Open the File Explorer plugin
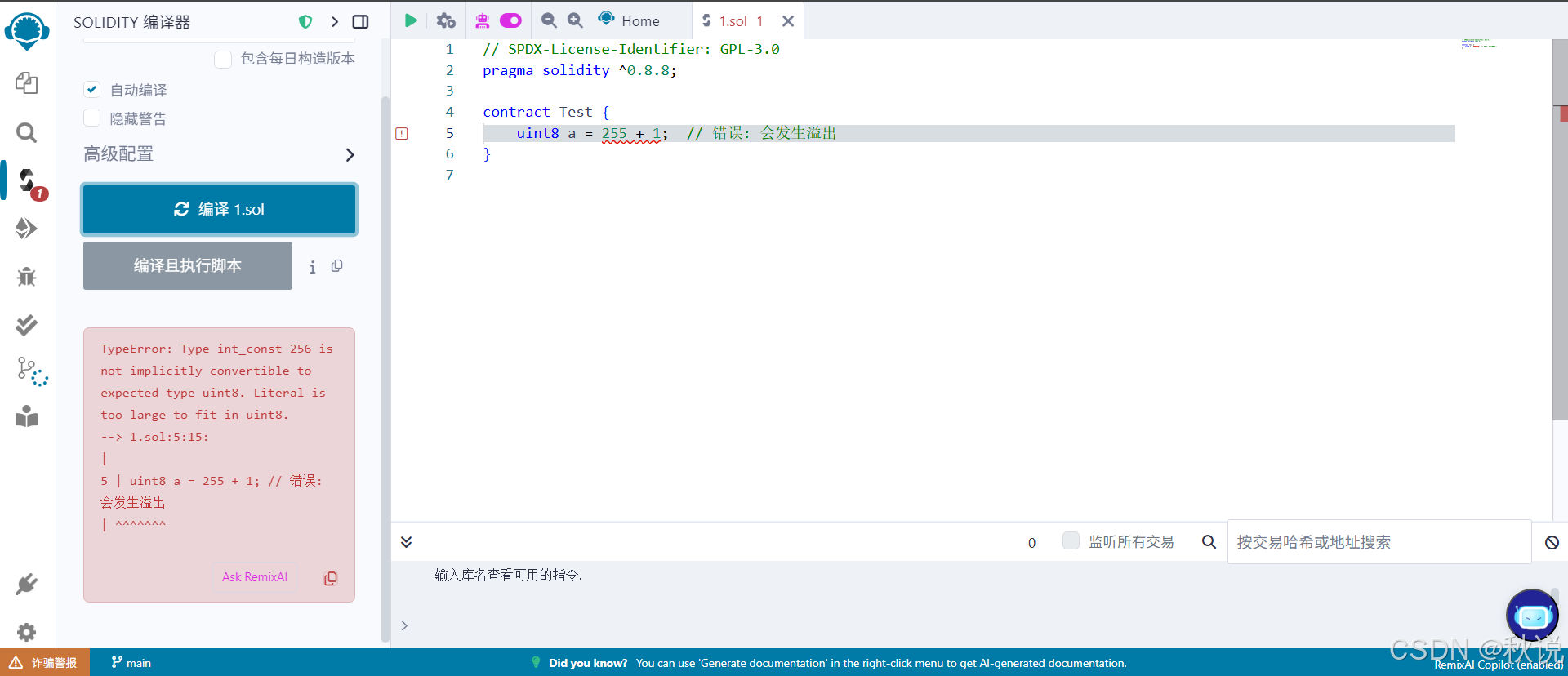Screen dimensions: 1568x676 tap(27, 82)
